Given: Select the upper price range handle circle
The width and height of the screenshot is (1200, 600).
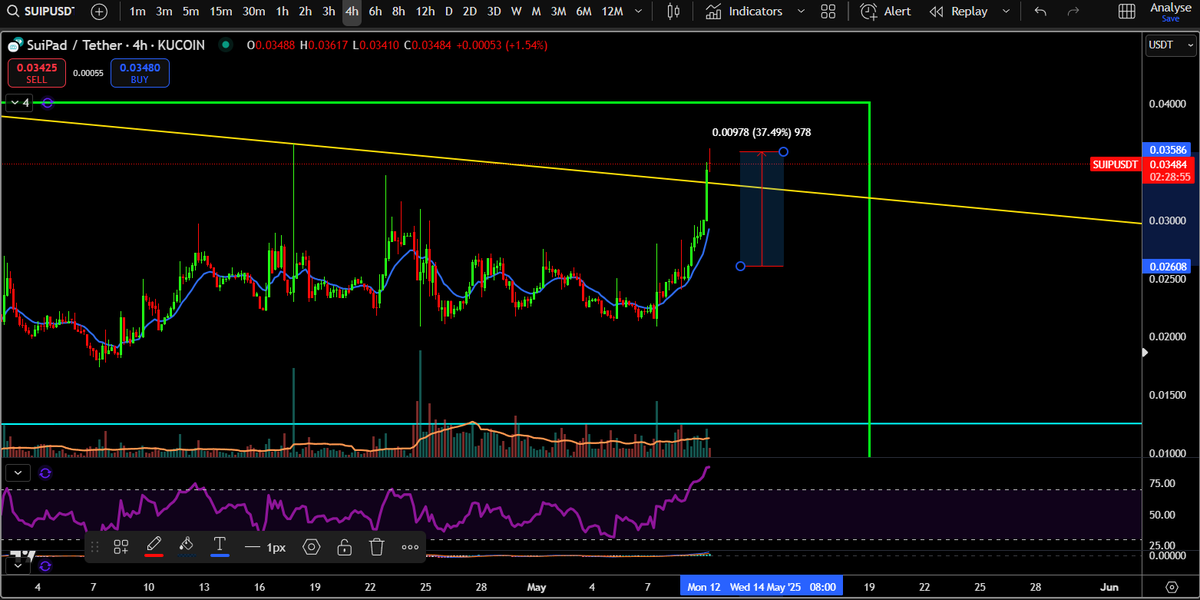Looking at the screenshot, I should click(783, 152).
